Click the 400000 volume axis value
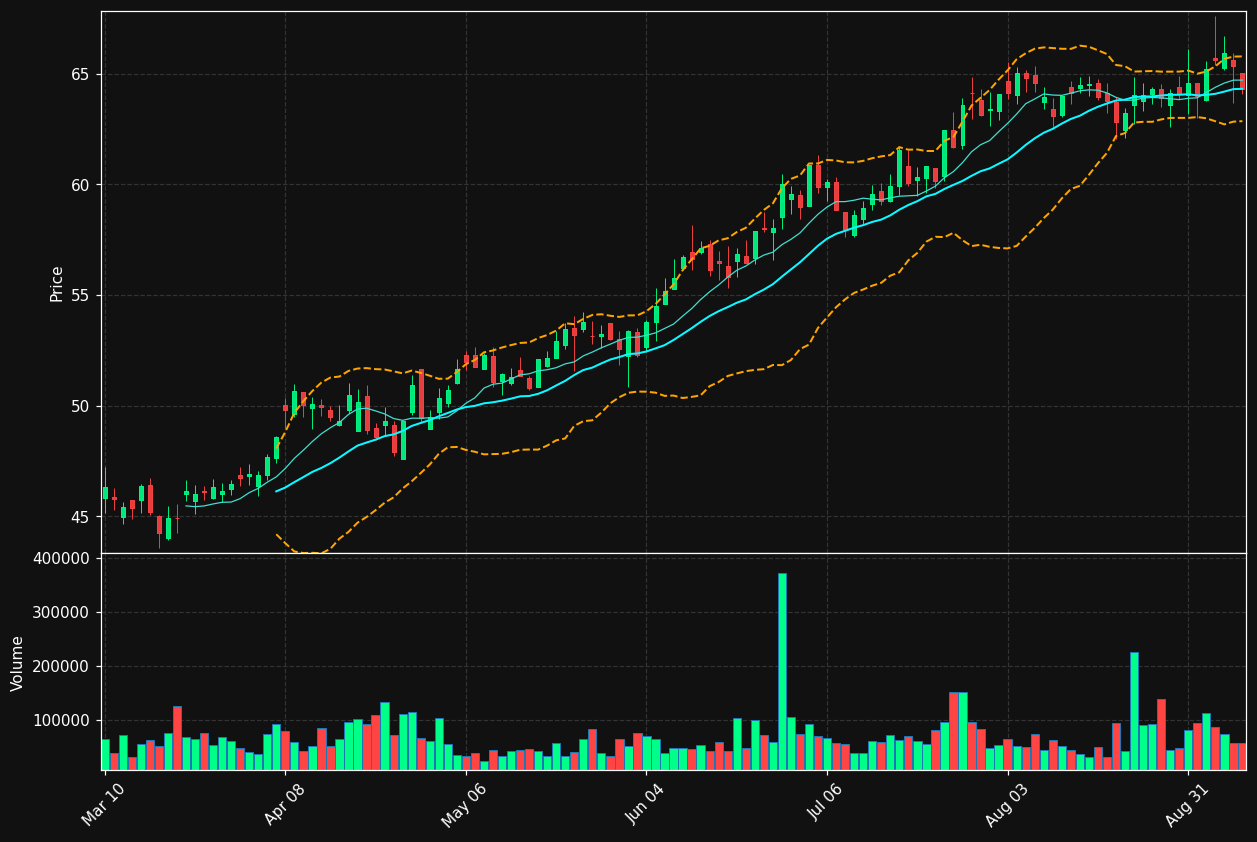The height and width of the screenshot is (842, 1257). coord(62,559)
